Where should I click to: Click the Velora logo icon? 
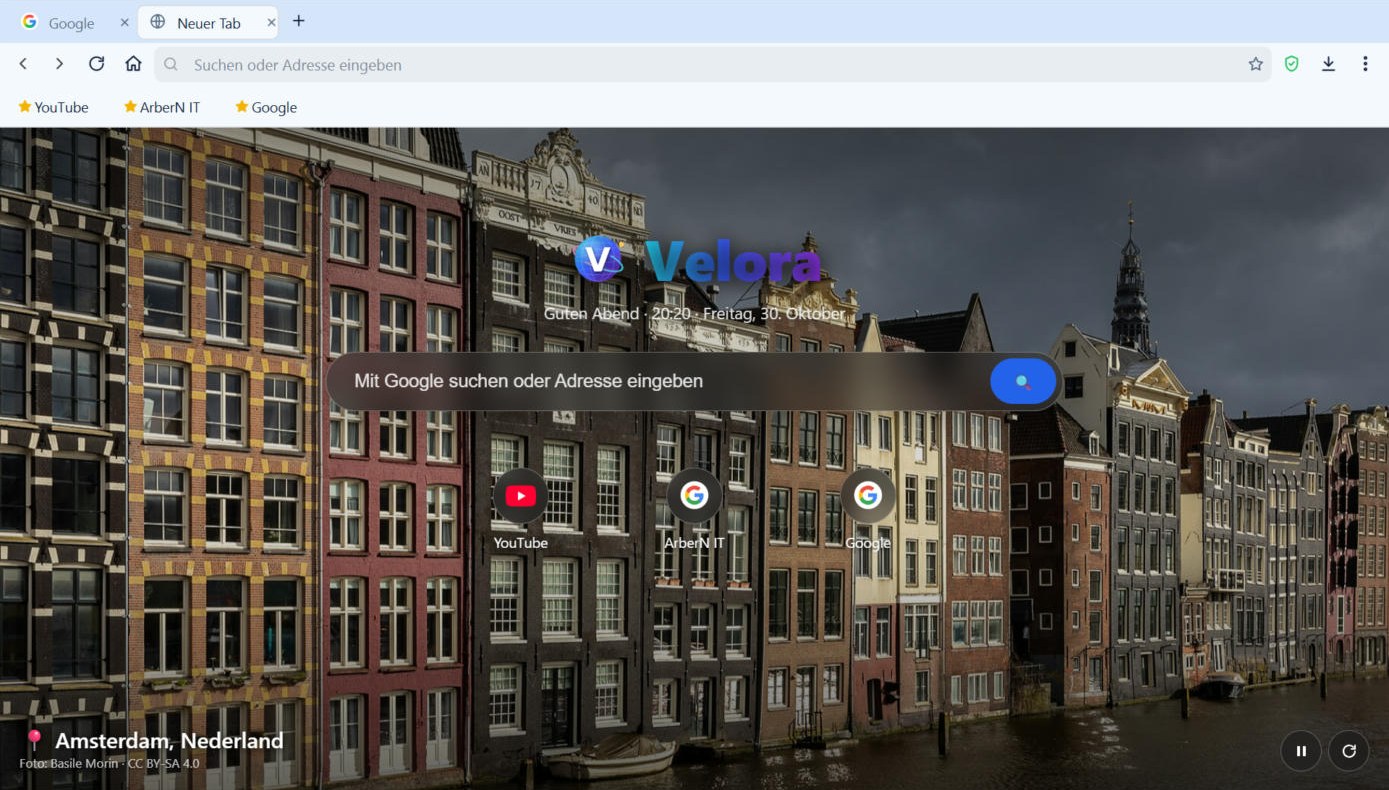[599, 260]
